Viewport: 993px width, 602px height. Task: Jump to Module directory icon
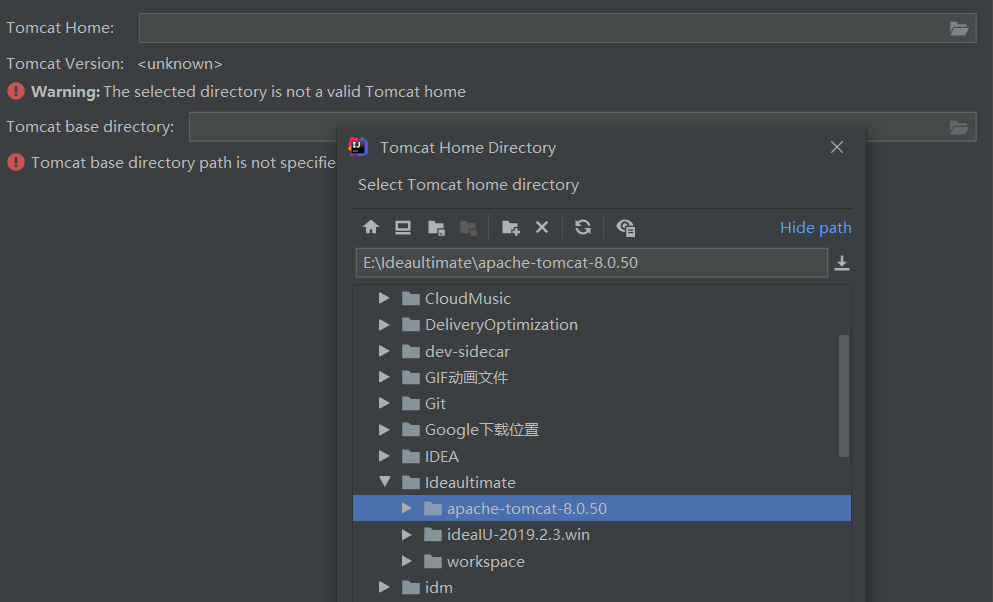click(x=469, y=227)
